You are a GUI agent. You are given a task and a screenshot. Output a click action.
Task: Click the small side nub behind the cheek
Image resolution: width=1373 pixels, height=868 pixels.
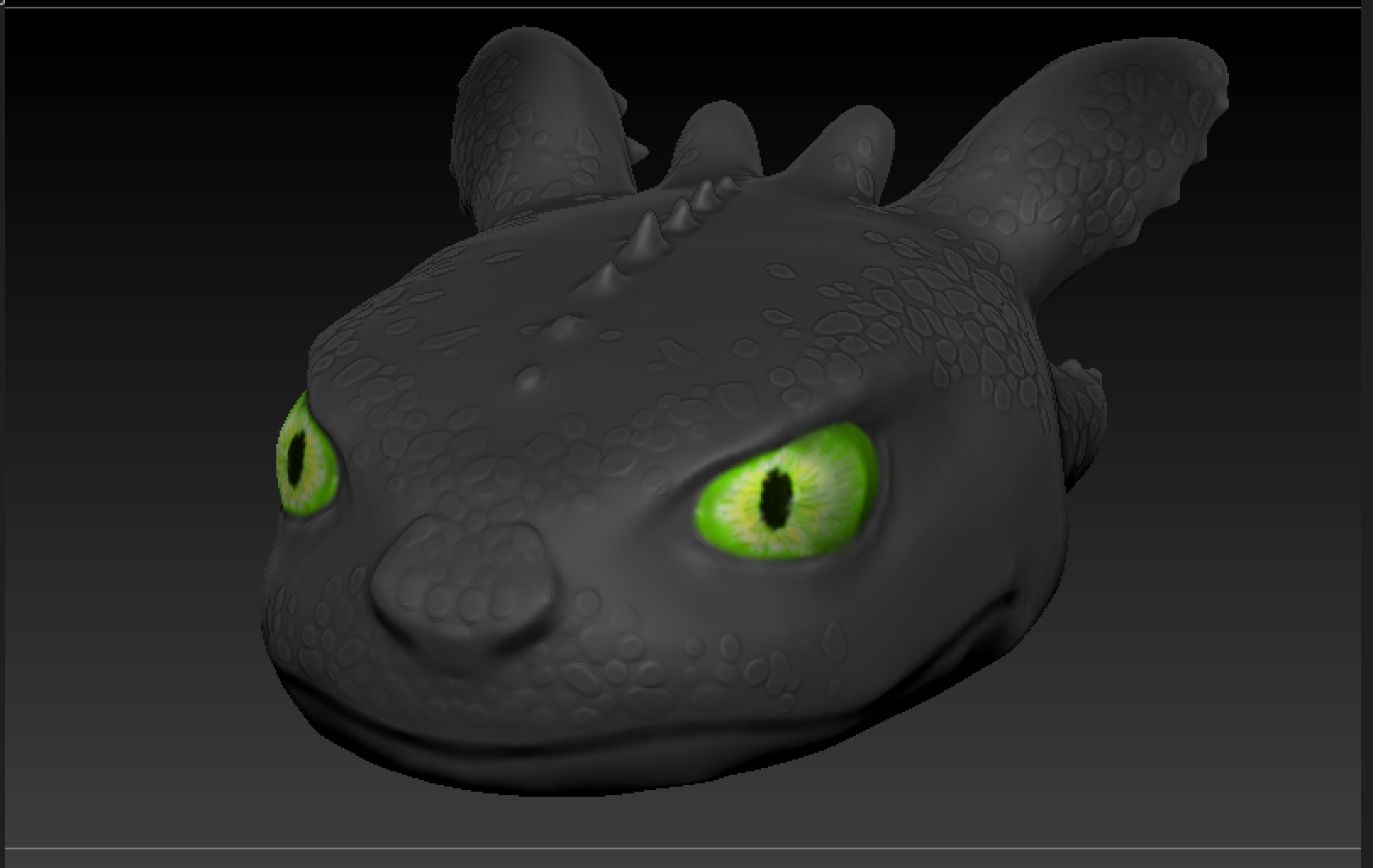[1081, 407]
